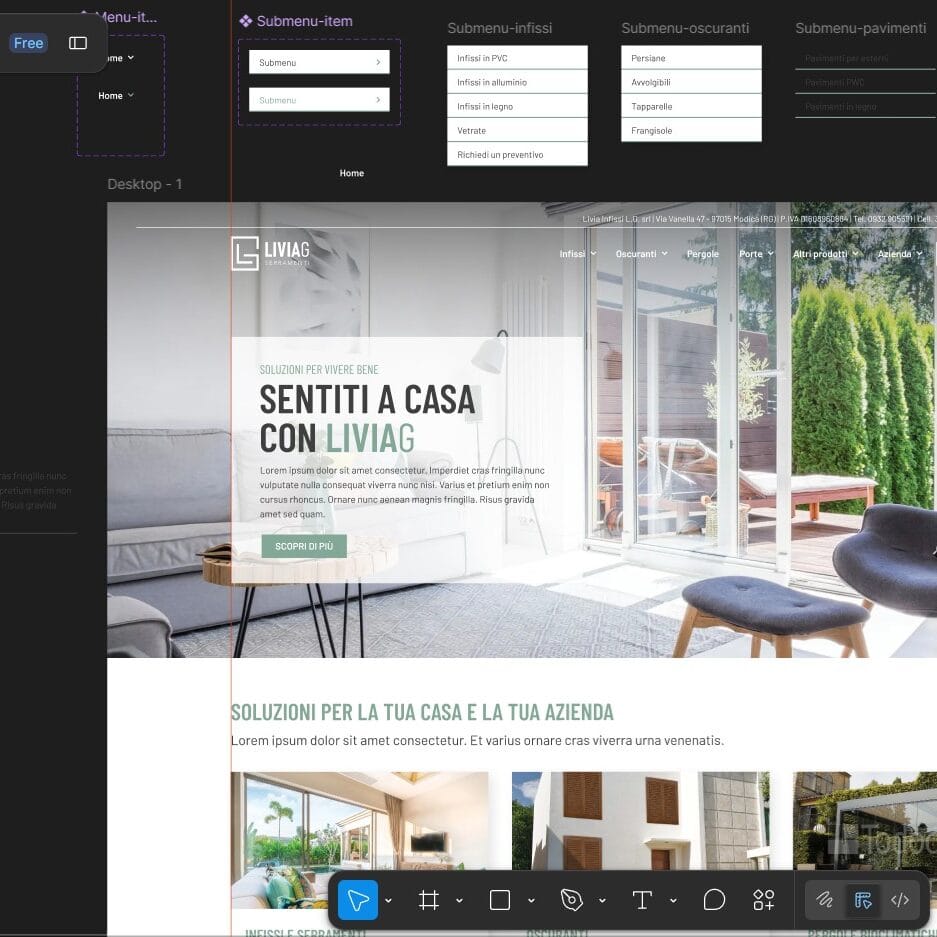Expand the Azienda nav menu chevron
Viewport: 937px width, 937px height.
pos(919,254)
